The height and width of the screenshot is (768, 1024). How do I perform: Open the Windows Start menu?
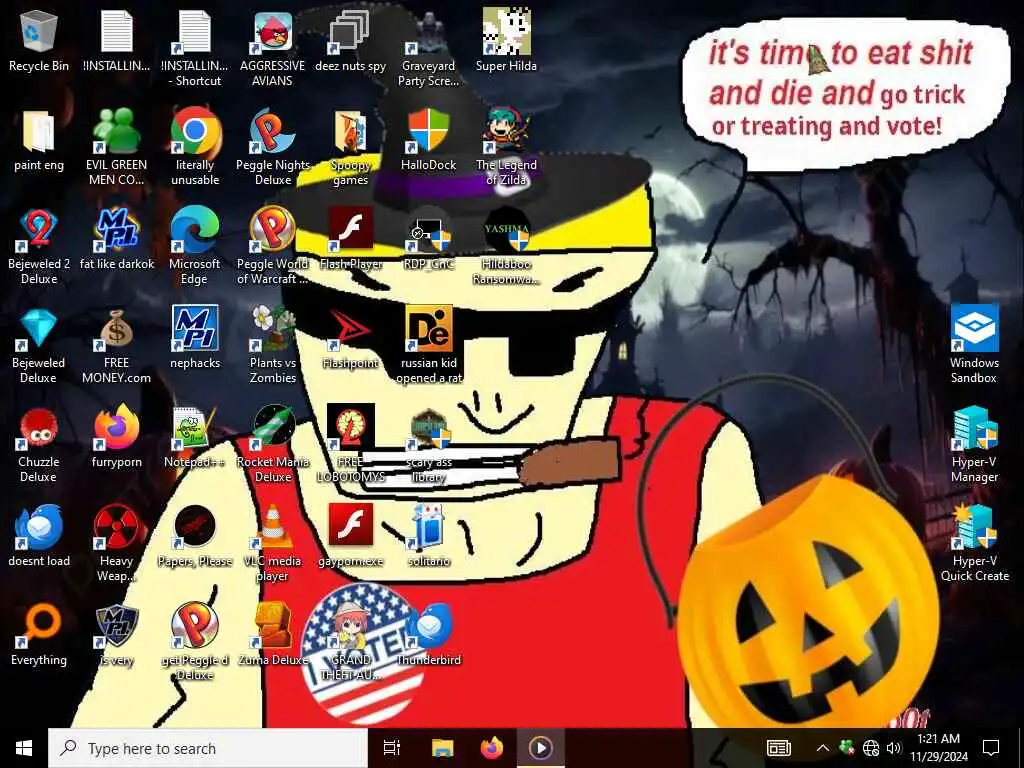(24, 748)
